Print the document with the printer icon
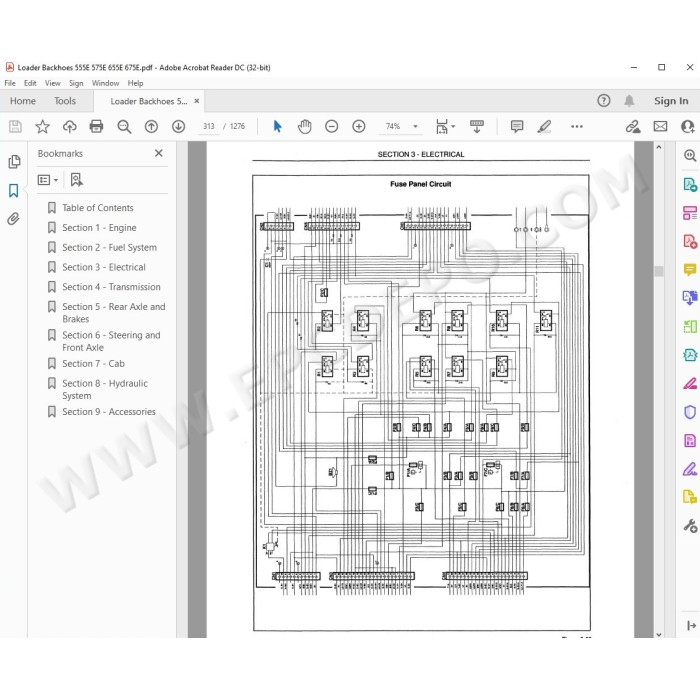This screenshot has width=700, height=700. (96, 127)
